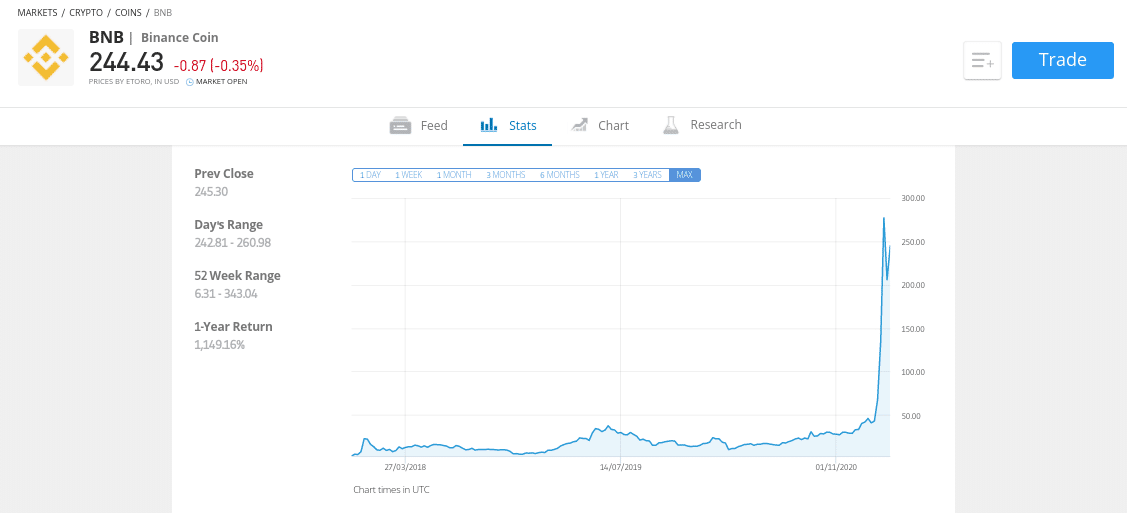Click the BNB Binance Coin logo

pos(46,57)
